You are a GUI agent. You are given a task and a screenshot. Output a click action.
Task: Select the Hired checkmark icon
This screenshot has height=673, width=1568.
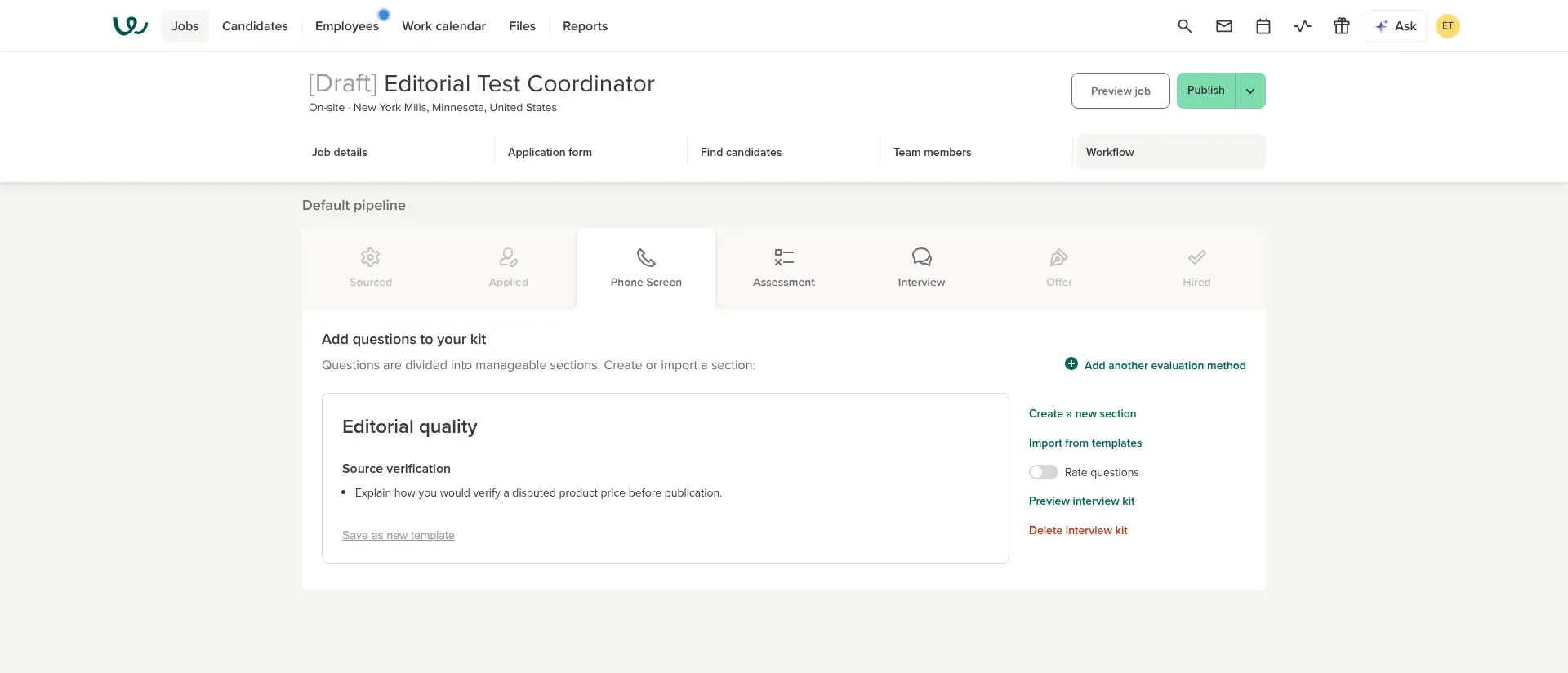(1196, 257)
